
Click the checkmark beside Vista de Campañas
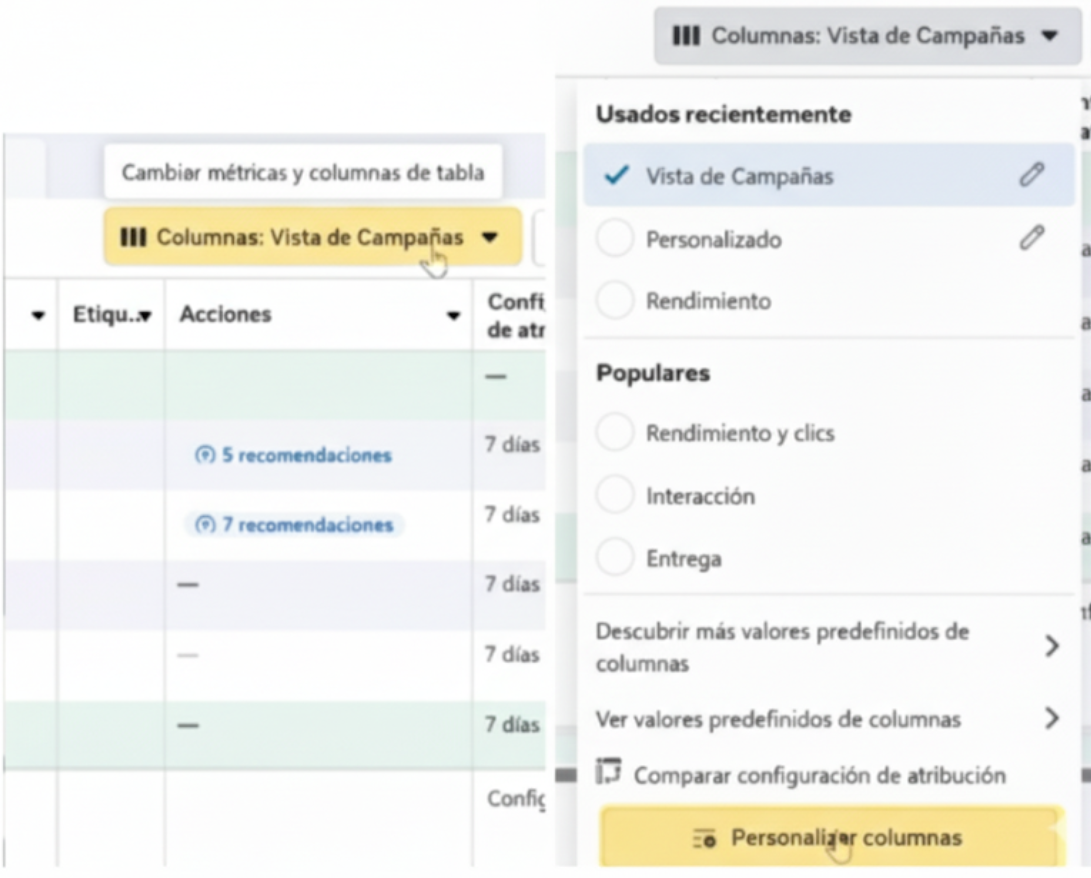[x=617, y=175]
